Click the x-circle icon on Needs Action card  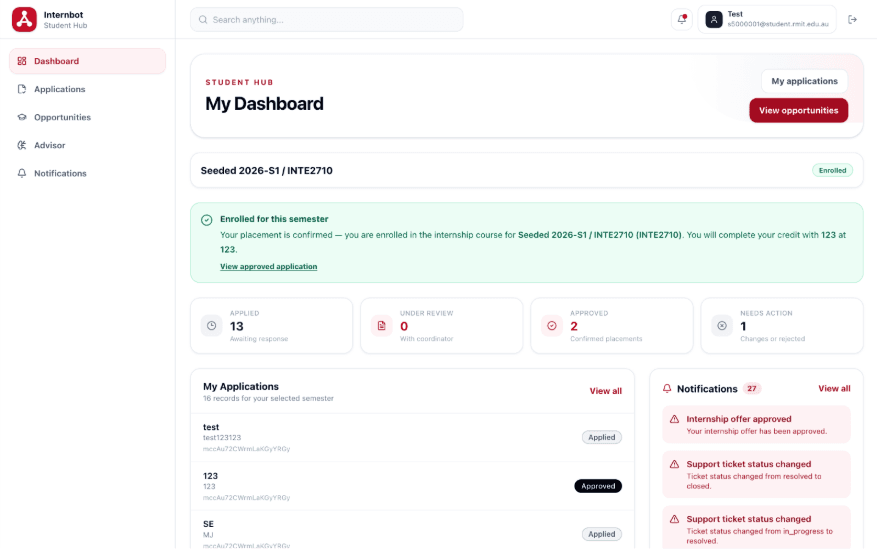click(722, 325)
